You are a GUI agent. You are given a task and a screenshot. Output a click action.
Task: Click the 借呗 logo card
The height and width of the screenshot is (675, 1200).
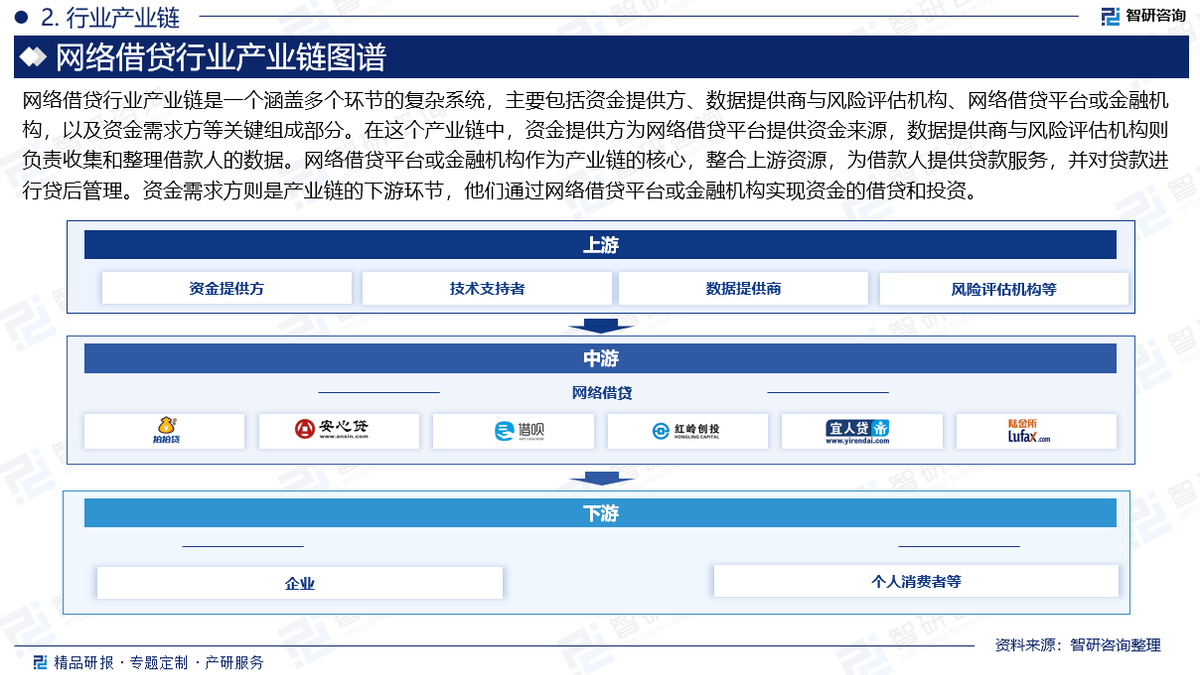coord(513,431)
